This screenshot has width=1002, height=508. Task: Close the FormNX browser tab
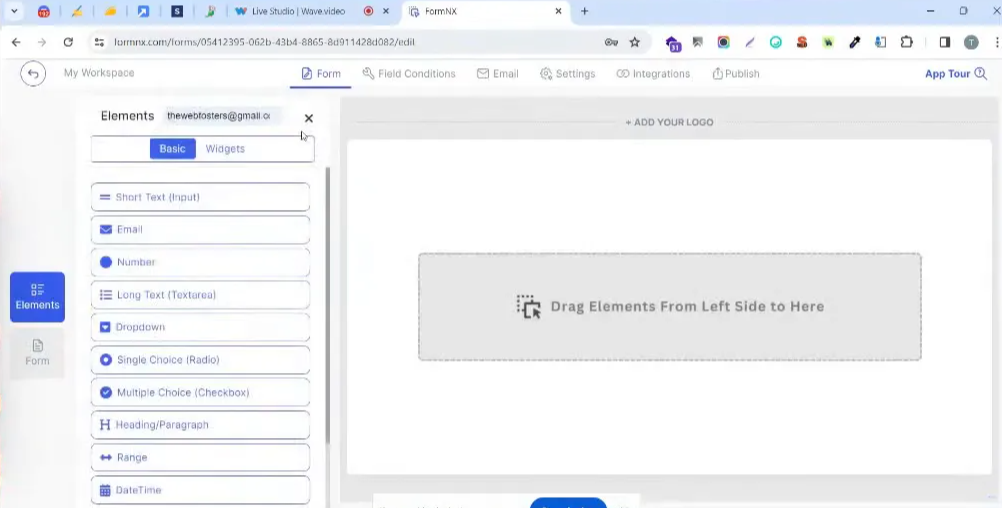click(x=559, y=12)
